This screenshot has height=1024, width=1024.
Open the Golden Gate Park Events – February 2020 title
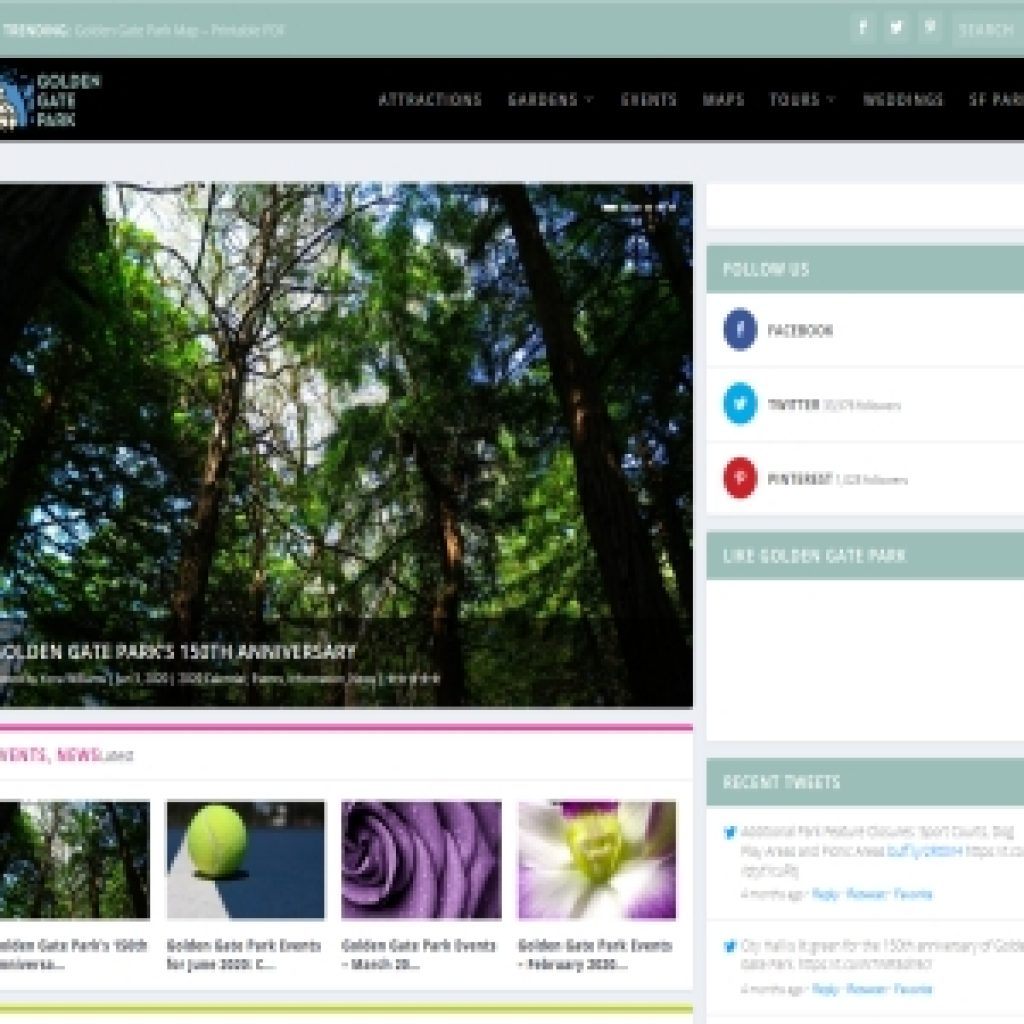(595, 955)
